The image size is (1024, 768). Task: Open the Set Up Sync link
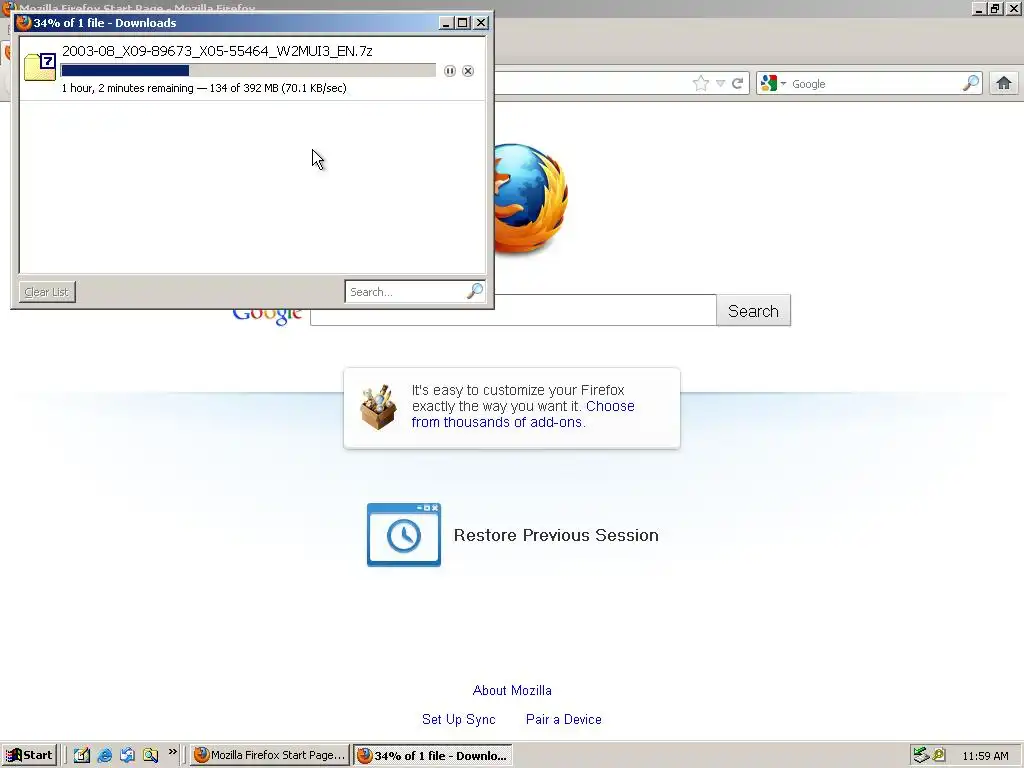click(x=458, y=719)
